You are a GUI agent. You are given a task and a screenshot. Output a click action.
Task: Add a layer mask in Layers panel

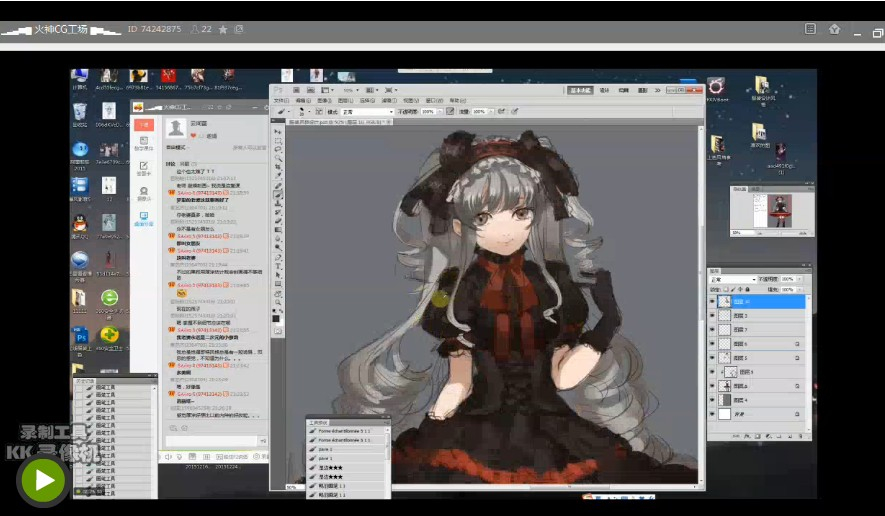(758, 436)
